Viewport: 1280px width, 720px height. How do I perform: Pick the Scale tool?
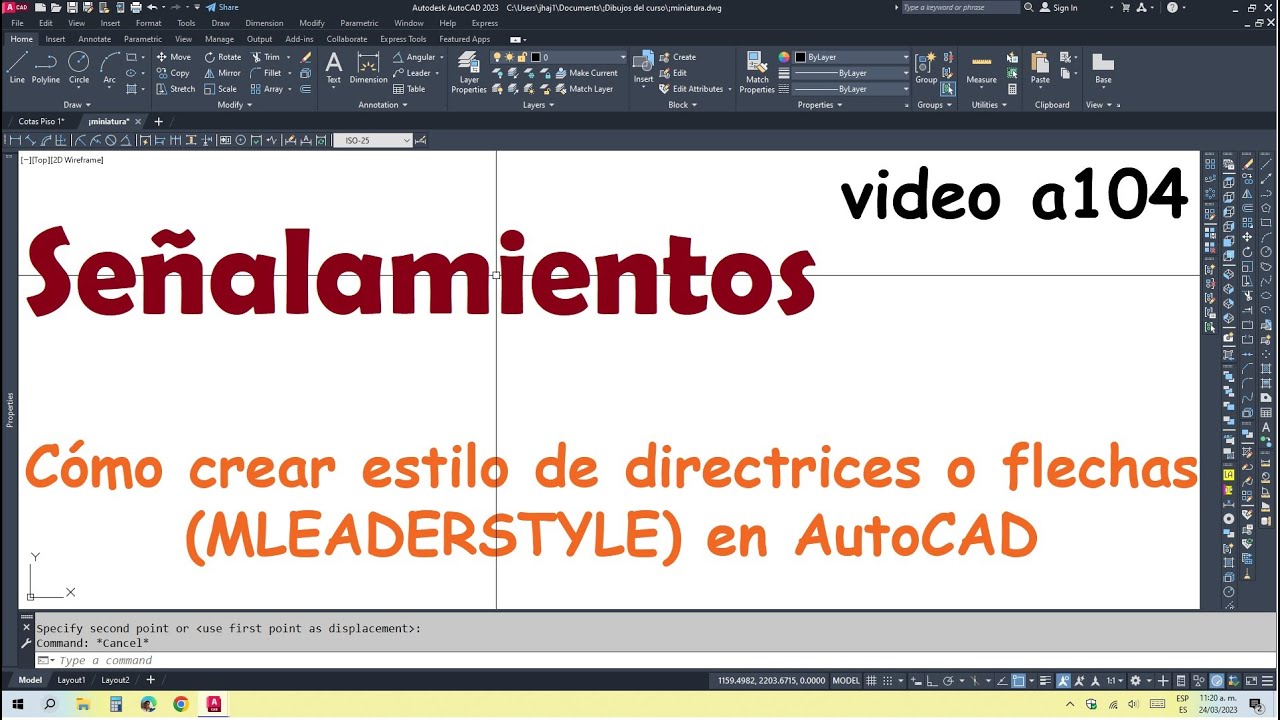220,89
